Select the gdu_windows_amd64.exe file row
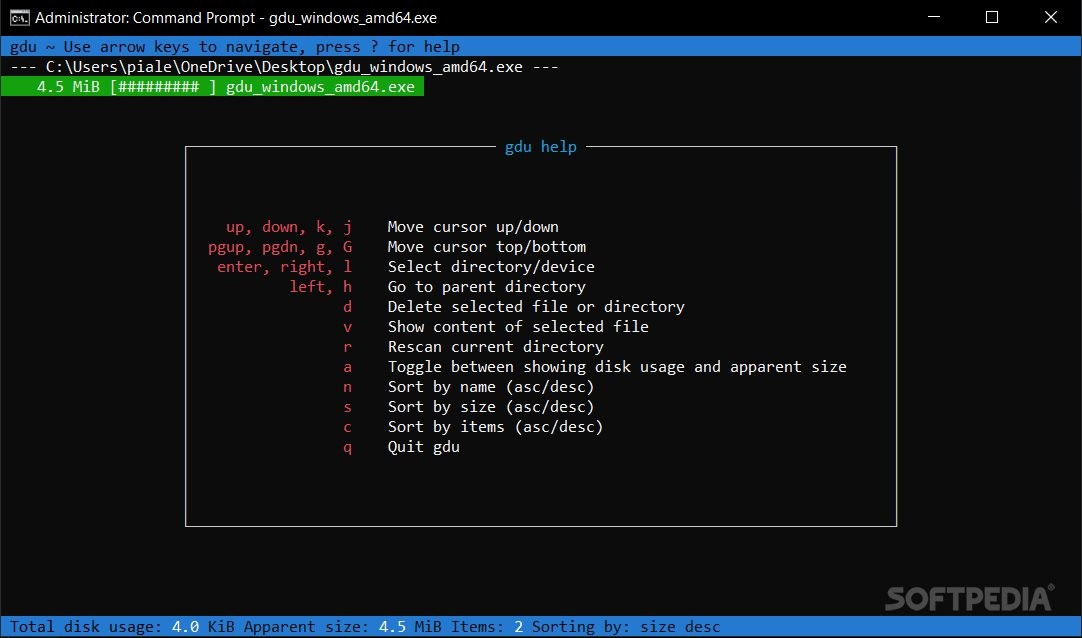The image size is (1082, 638). [213, 87]
